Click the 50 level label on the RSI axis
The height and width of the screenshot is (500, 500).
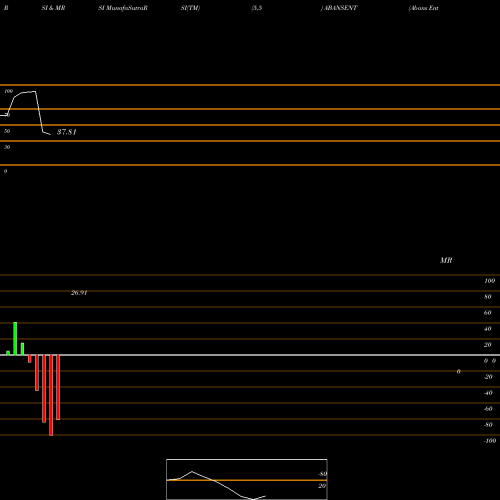pyautogui.click(x=7, y=131)
